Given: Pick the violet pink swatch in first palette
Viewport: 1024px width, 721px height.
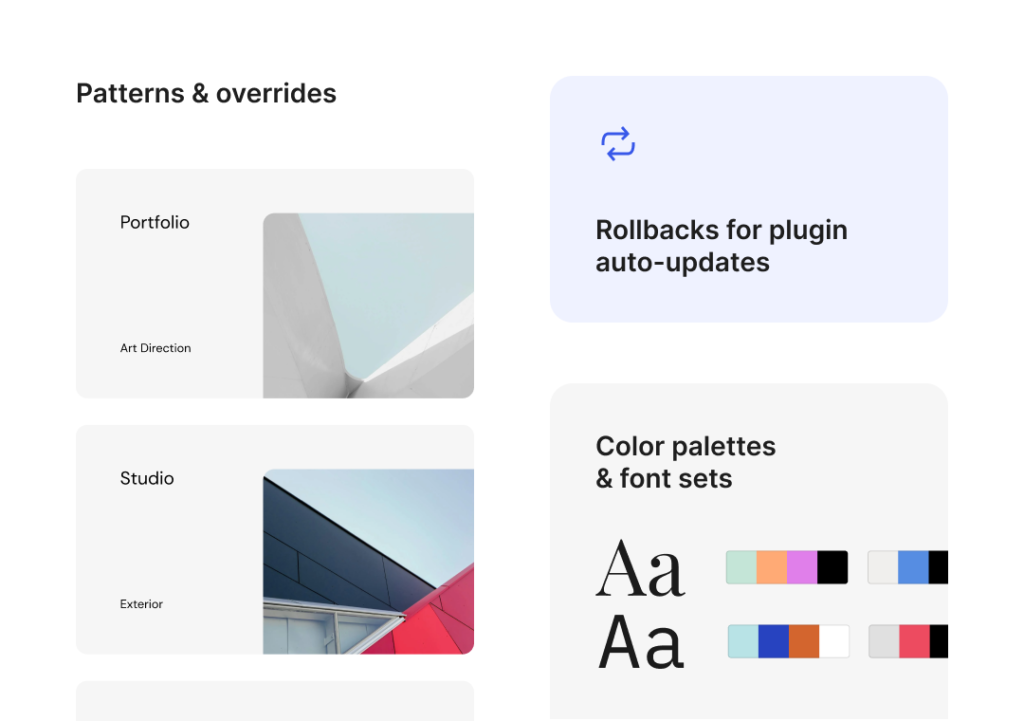Looking at the screenshot, I should (x=802, y=567).
